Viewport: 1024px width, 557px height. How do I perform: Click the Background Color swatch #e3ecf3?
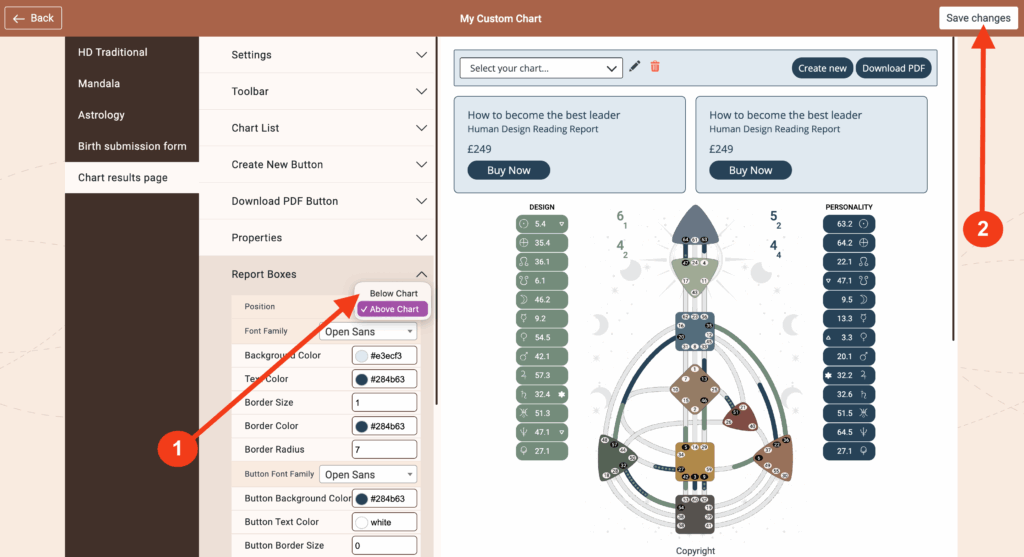tap(361, 355)
